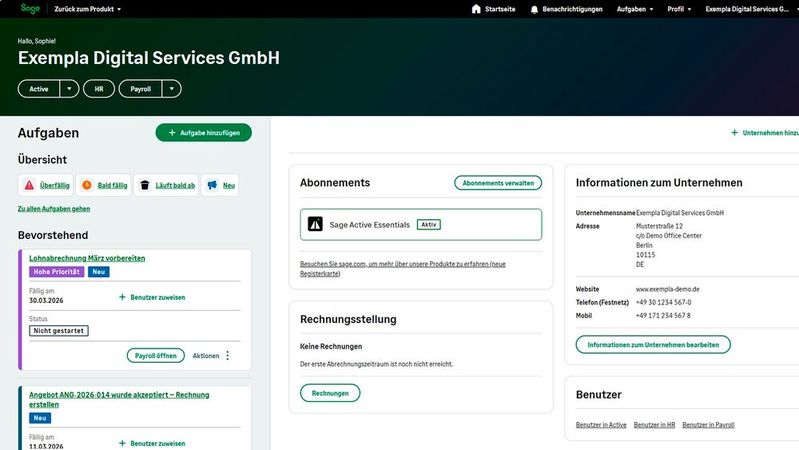Select the Active product pill

point(39,89)
